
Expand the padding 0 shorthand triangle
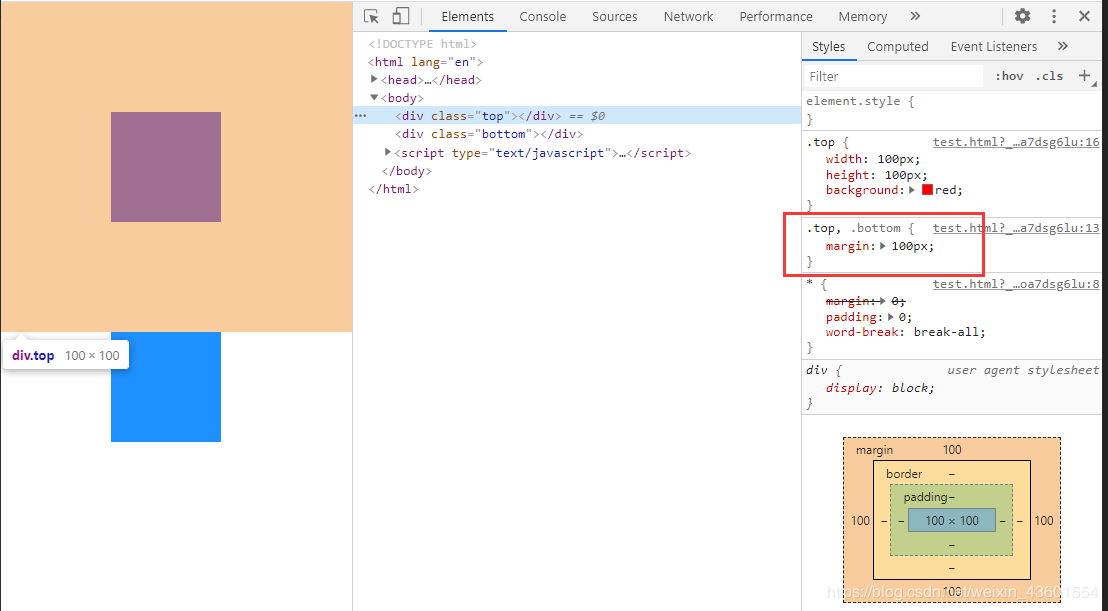(890, 317)
